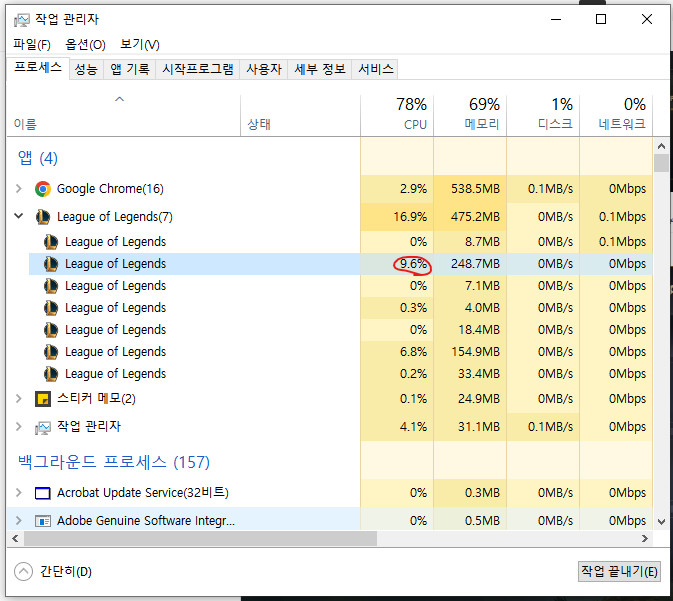Sort by the CPU 78% column header

(397, 115)
